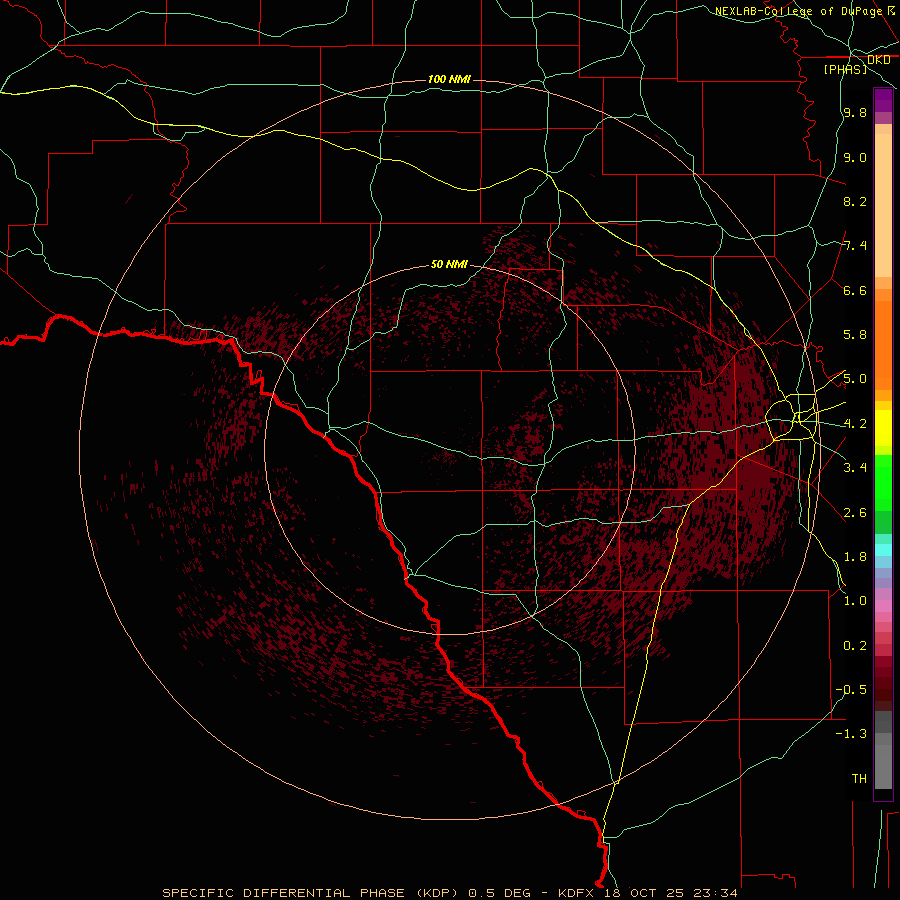The image size is (900, 900).
Task: Click the 2.6 scale value
Action: [x=855, y=513]
